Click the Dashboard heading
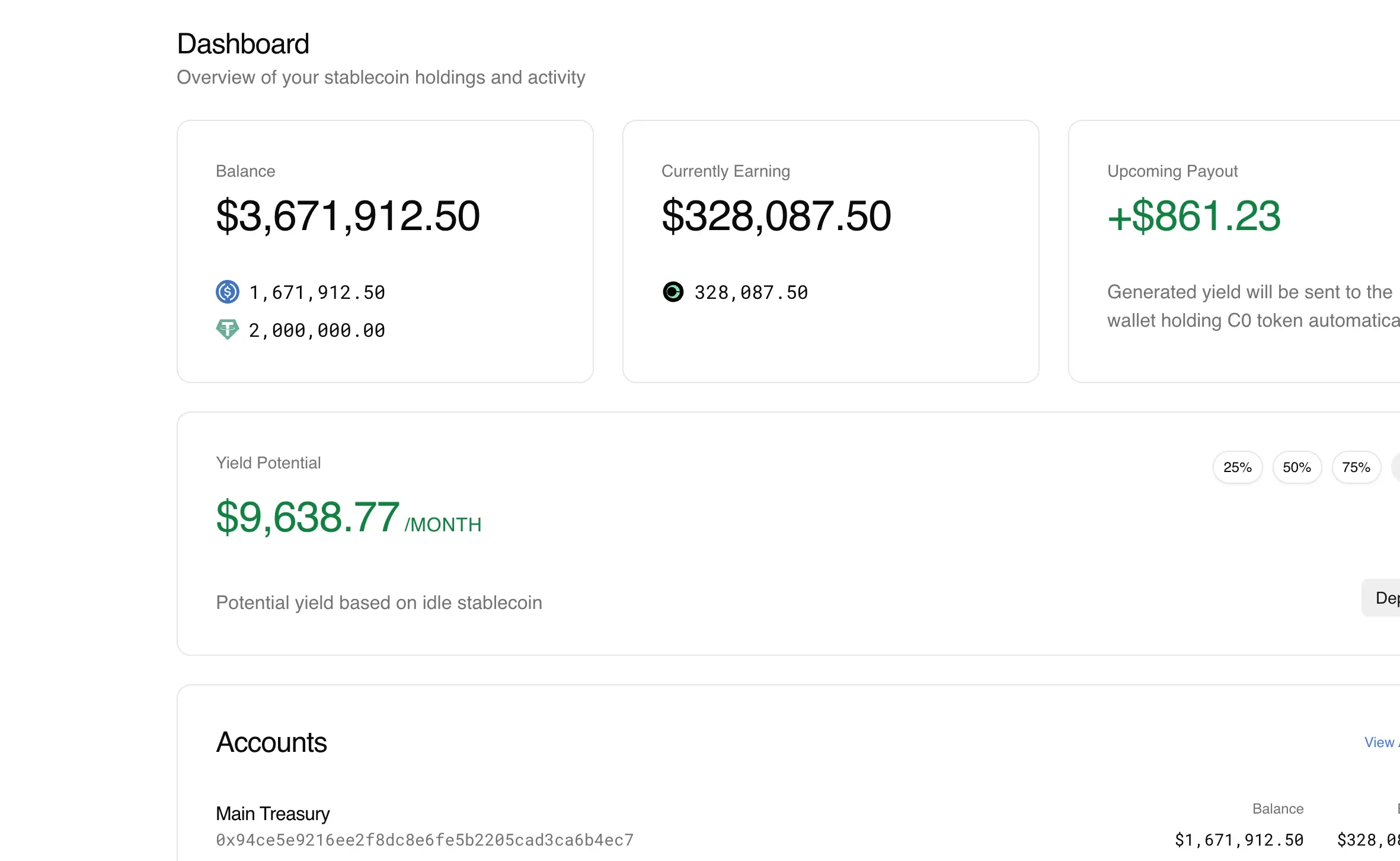 (x=242, y=43)
